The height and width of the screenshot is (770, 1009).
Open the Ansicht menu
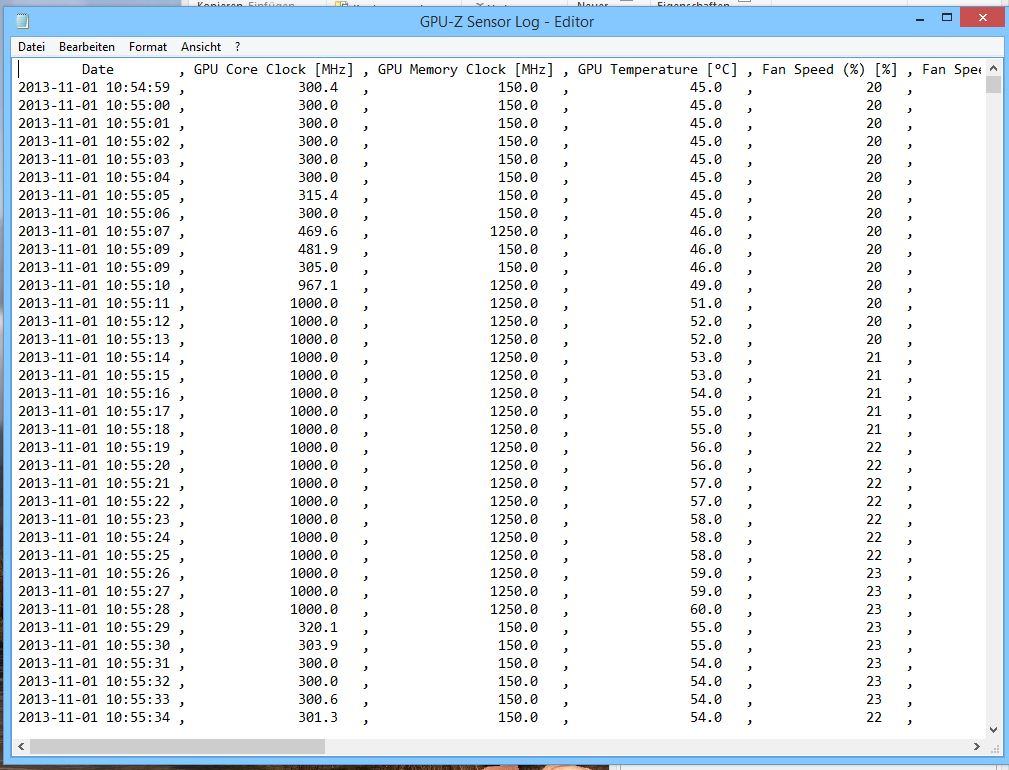[201, 47]
